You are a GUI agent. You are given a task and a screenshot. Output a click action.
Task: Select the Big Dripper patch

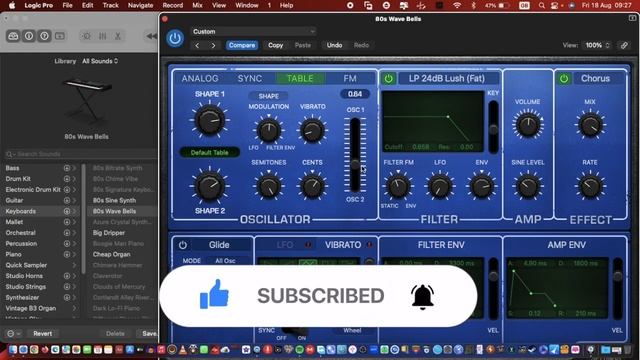(x=109, y=233)
